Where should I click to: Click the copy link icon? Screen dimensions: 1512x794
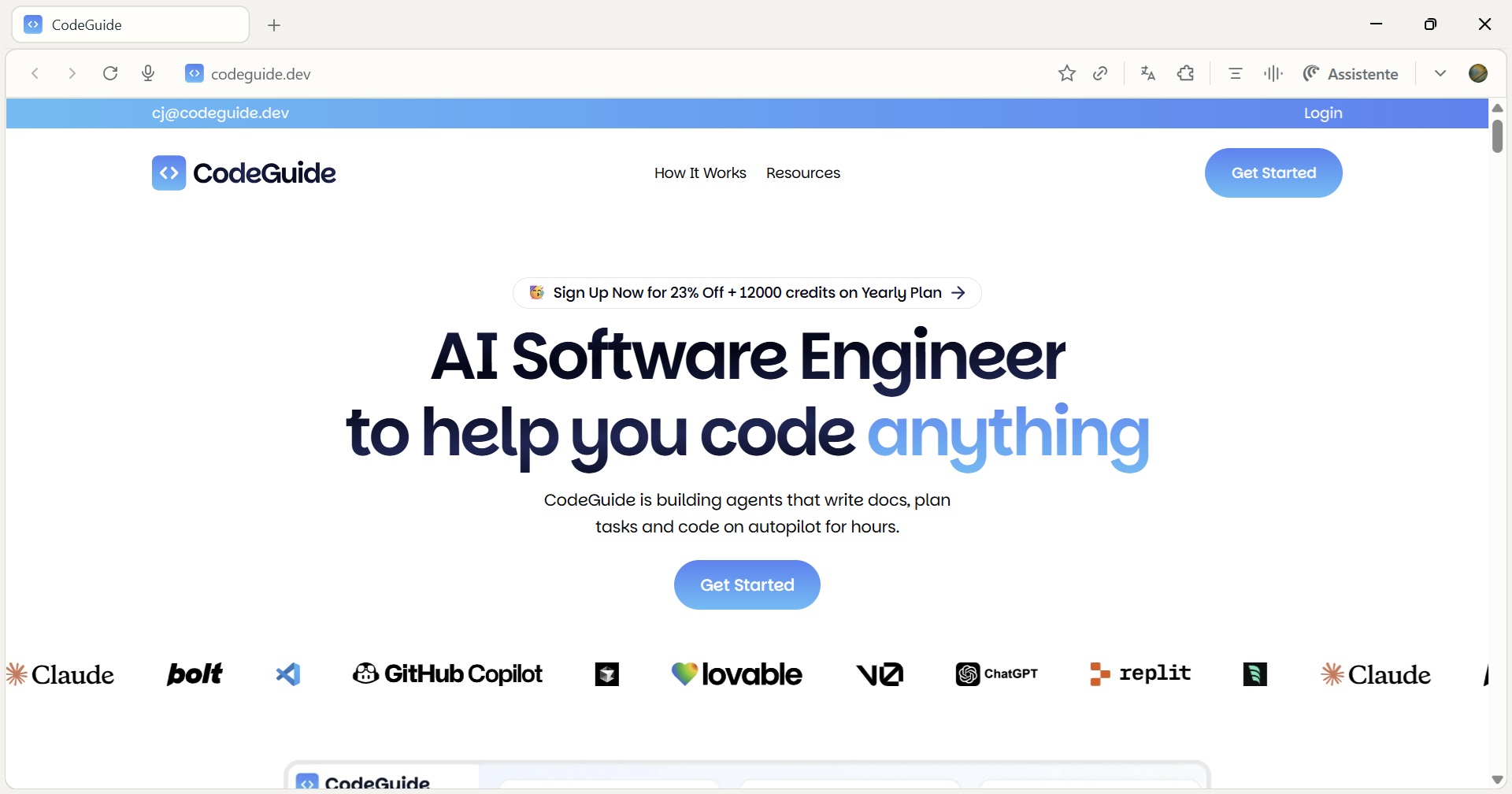[1101, 73]
